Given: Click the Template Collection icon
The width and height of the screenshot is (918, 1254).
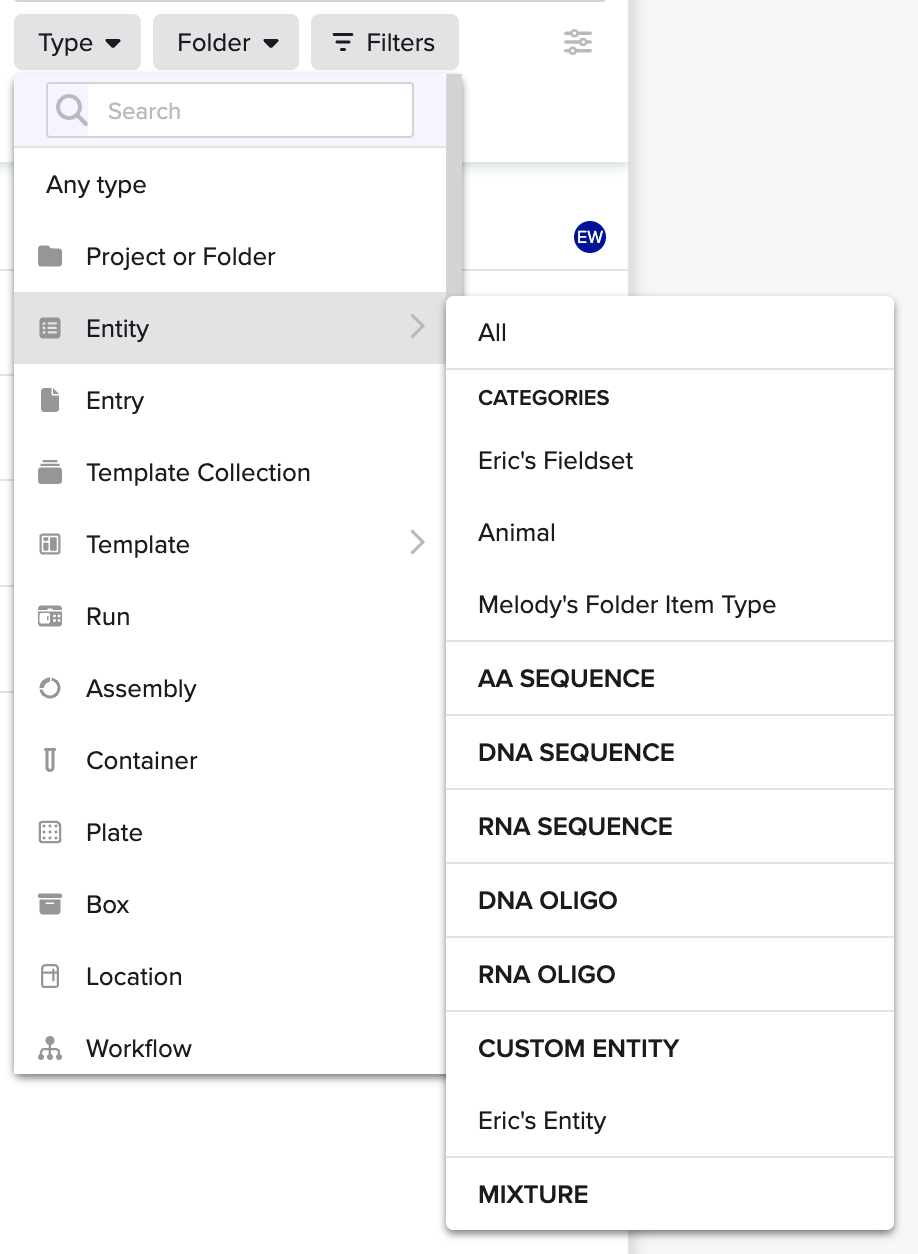Looking at the screenshot, I should [x=50, y=473].
